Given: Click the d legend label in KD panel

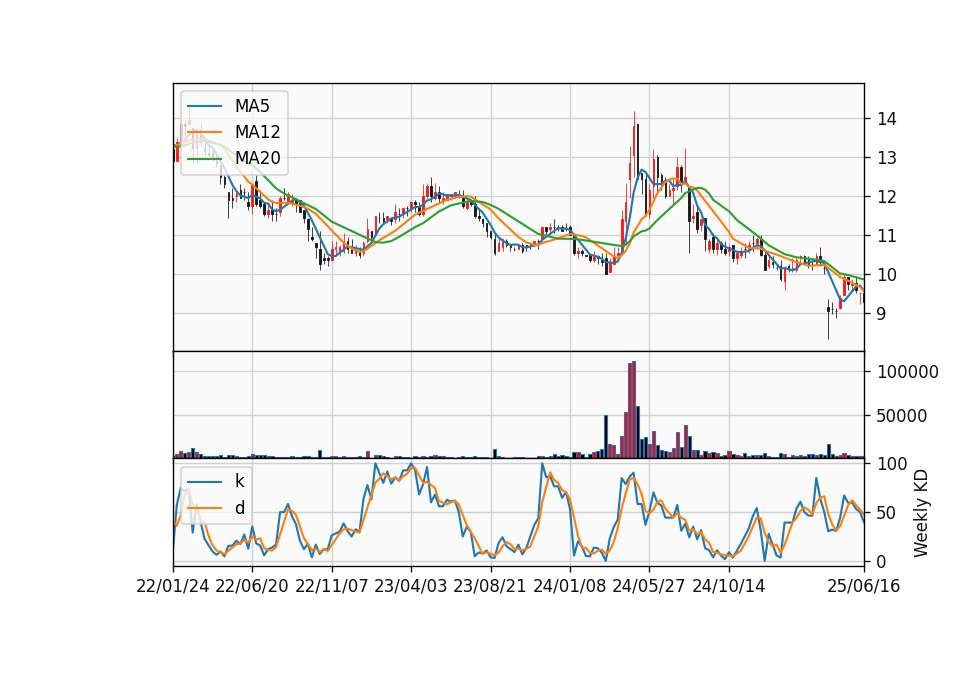Looking at the screenshot, I should point(240,508).
